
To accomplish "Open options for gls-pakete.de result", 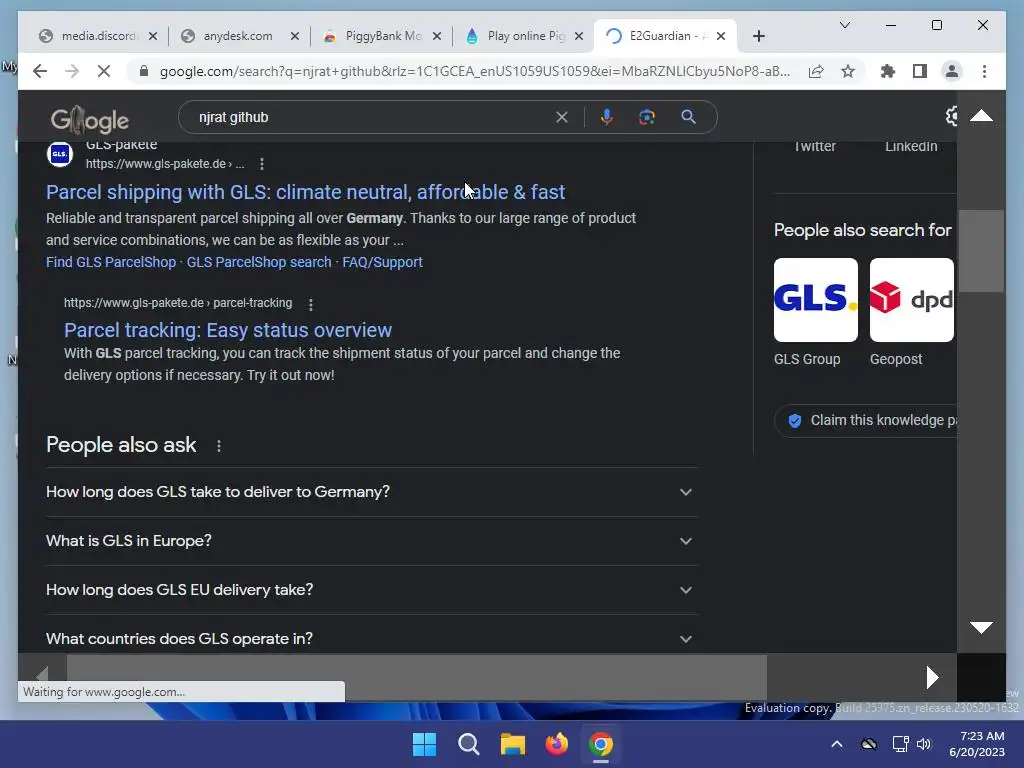I will point(262,164).
